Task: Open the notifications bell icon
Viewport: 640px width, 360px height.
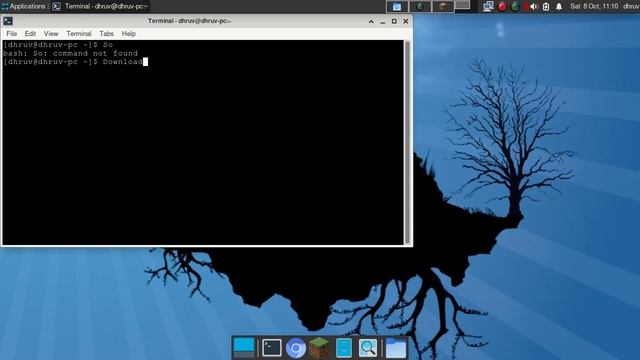Action: (x=559, y=7)
